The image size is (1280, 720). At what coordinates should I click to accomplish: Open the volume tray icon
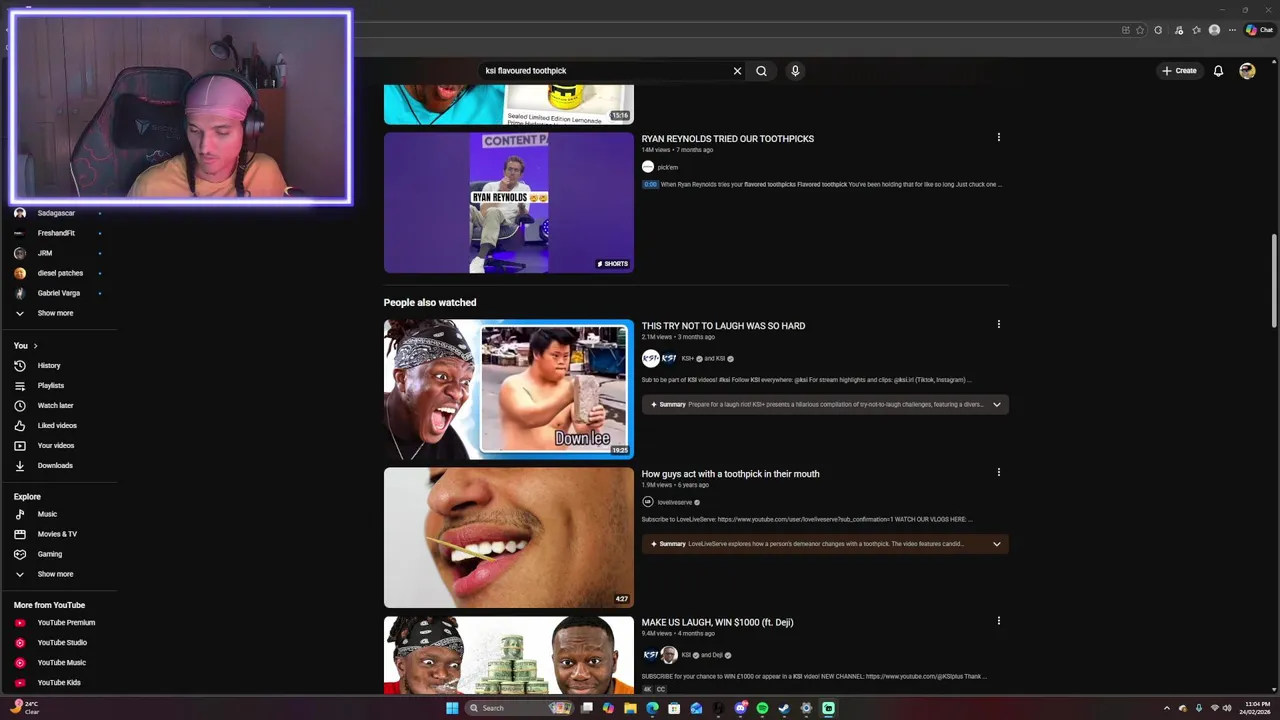point(1227,708)
